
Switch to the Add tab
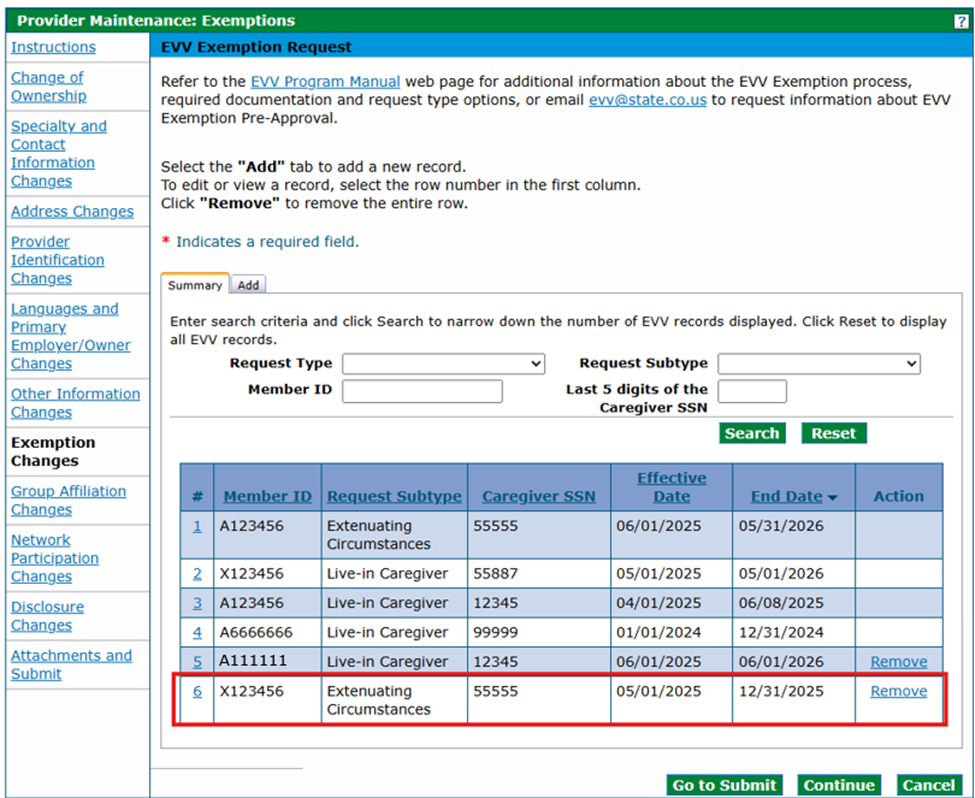(x=248, y=285)
